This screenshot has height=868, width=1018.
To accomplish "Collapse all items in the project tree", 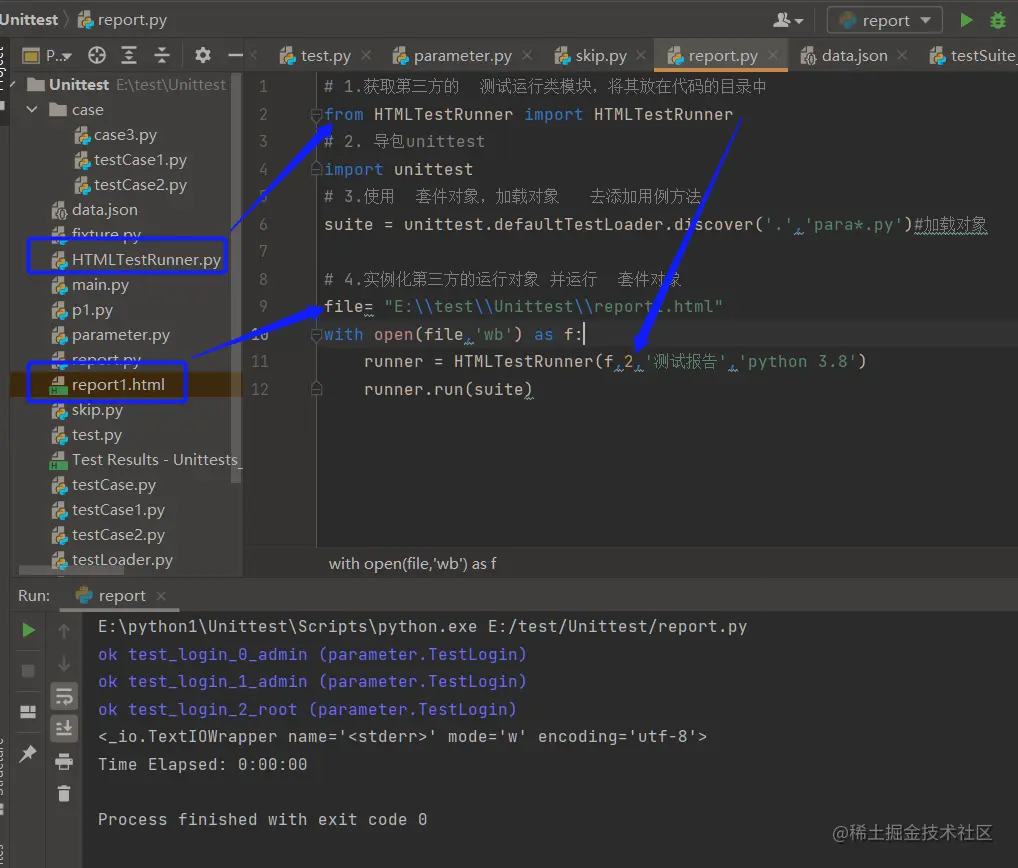I will click(162, 56).
